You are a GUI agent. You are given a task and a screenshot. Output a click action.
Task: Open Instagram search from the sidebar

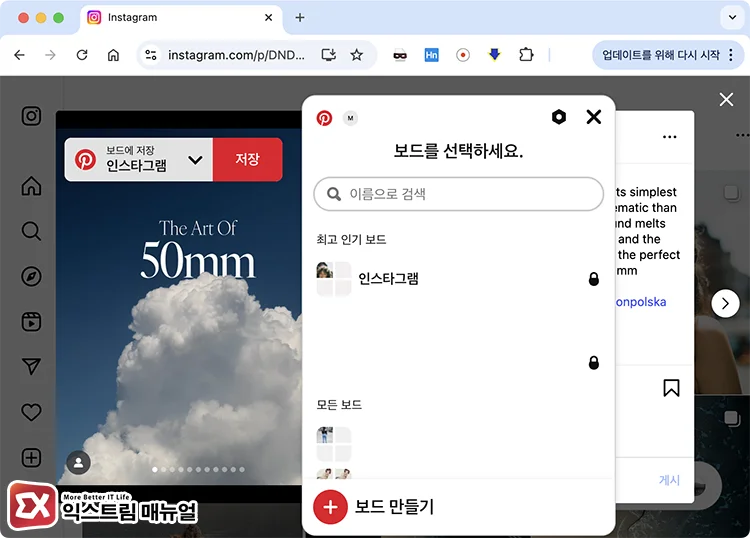[32, 232]
